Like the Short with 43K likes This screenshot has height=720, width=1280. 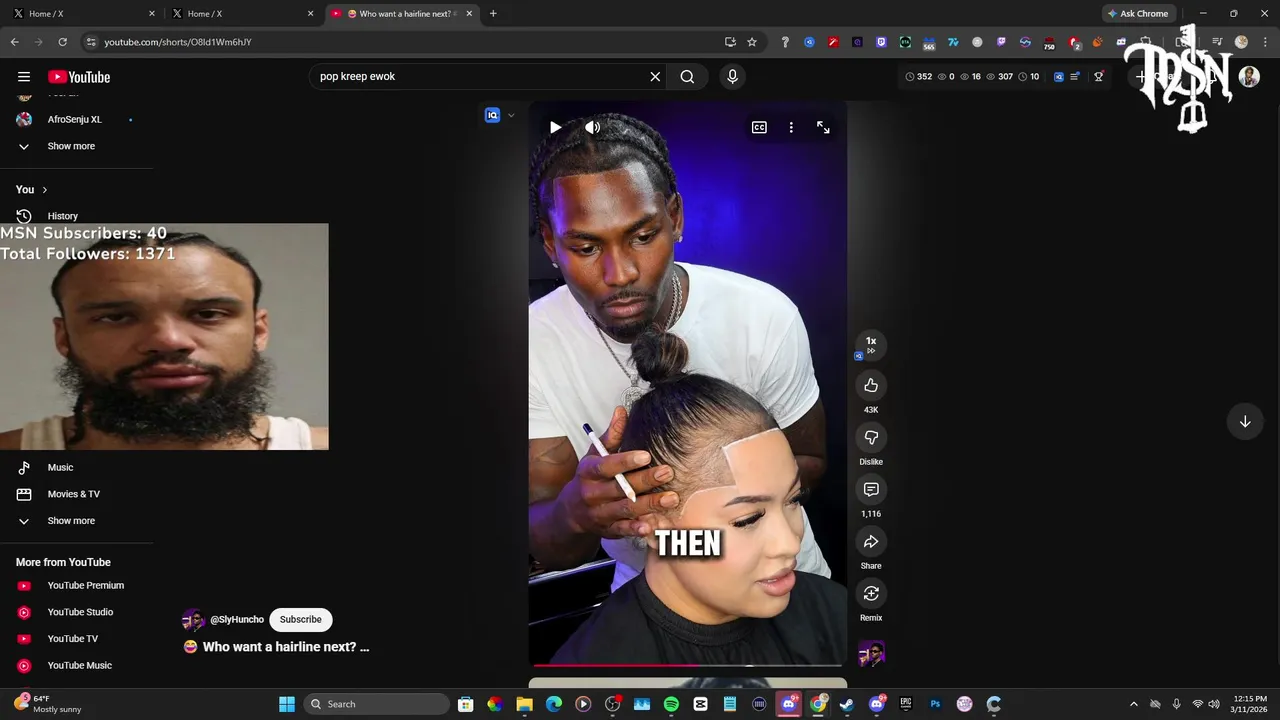pyautogui.click(x=871, y=385)
